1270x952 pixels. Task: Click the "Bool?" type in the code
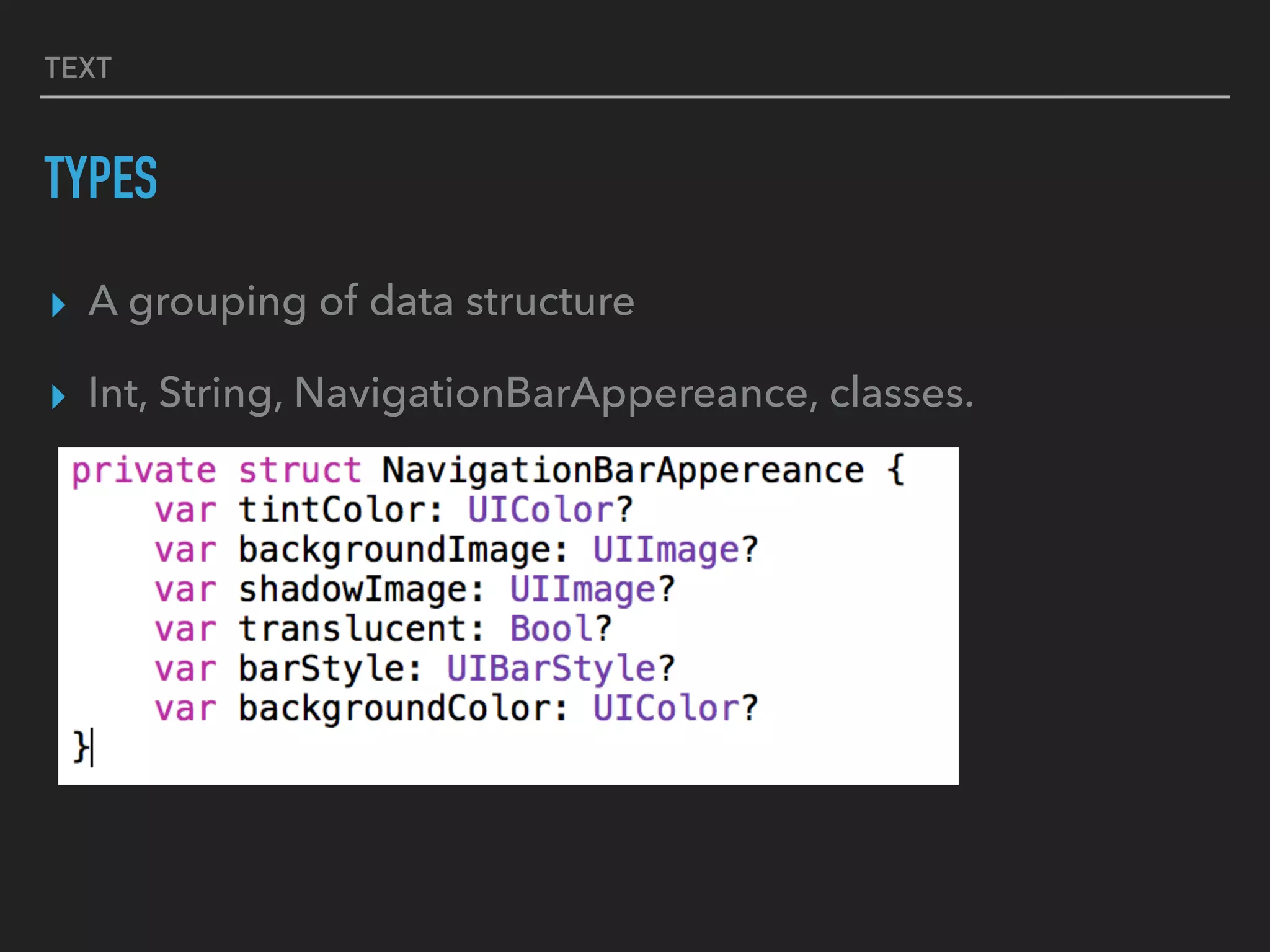[x=561, y=629]
